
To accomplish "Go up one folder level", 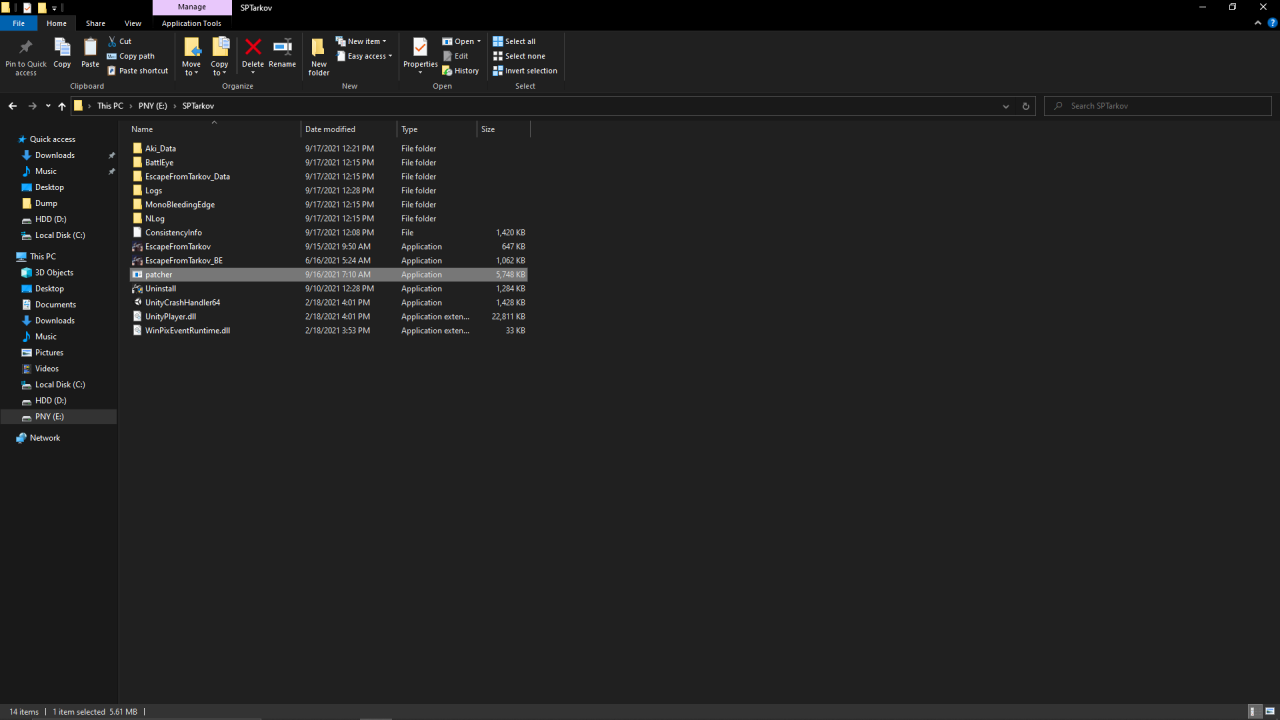I will (62, 106).
